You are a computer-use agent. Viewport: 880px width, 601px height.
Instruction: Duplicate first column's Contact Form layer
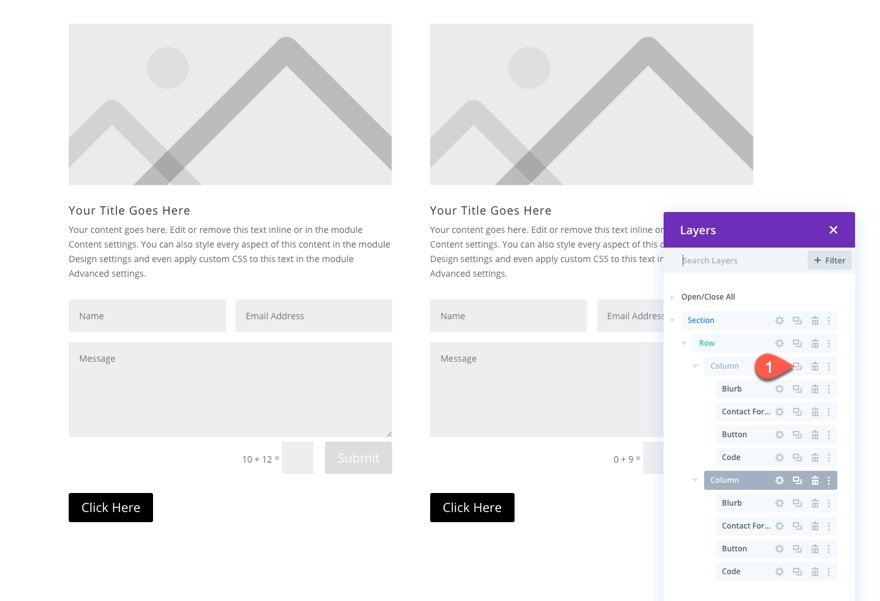tap(797, 412)
